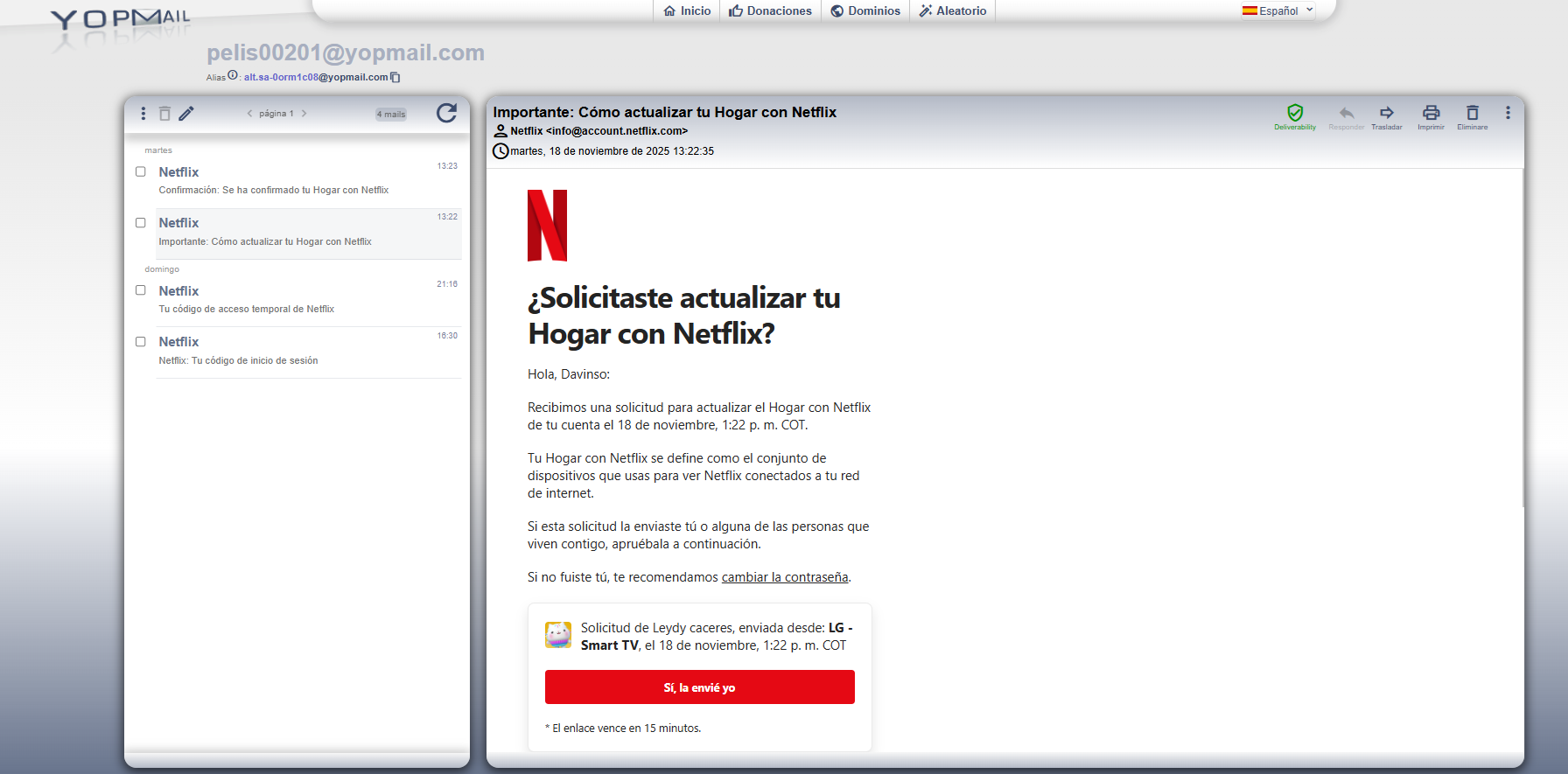Open the Dominios menu item

(865, 10)
